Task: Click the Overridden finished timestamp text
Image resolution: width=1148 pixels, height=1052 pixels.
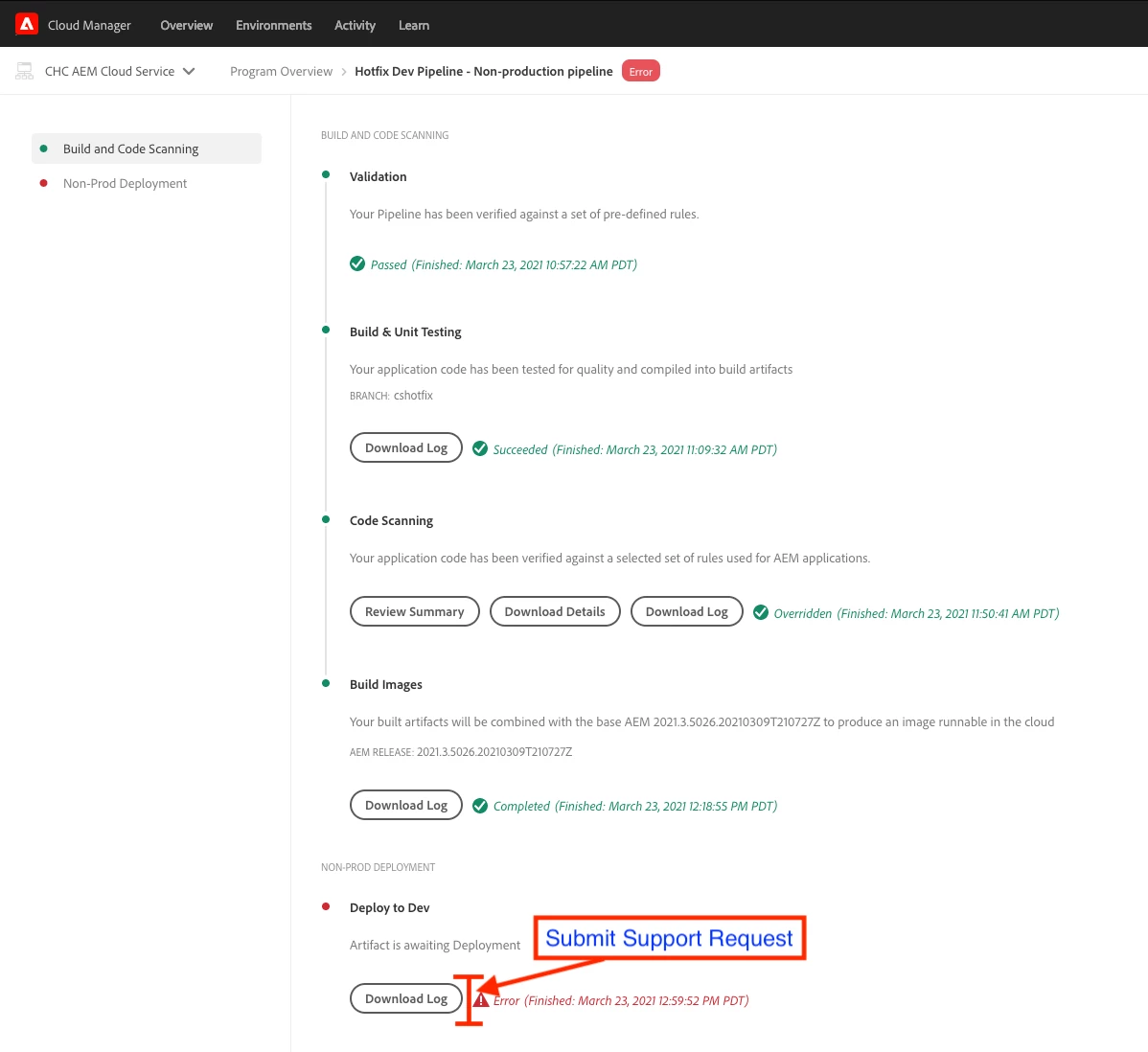Action: click(x=948, y=613)
